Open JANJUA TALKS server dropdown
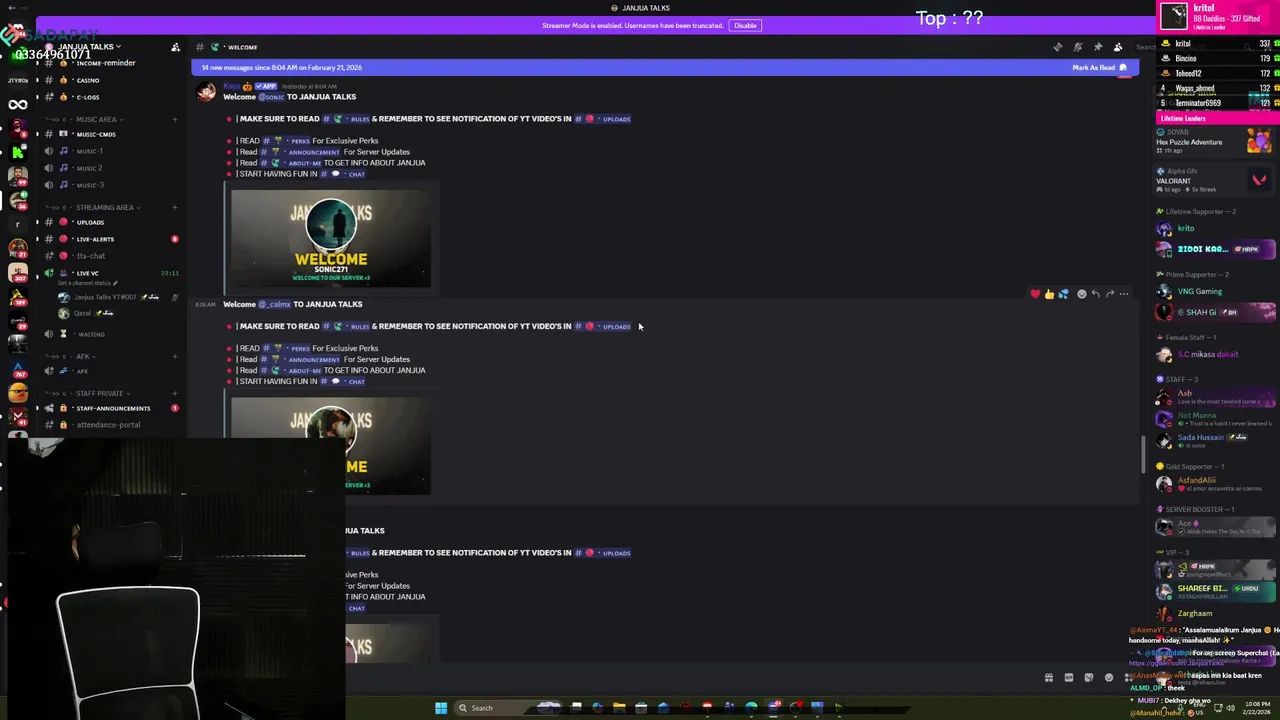The height and width of the screenshot is (720, 1280). 89,47
